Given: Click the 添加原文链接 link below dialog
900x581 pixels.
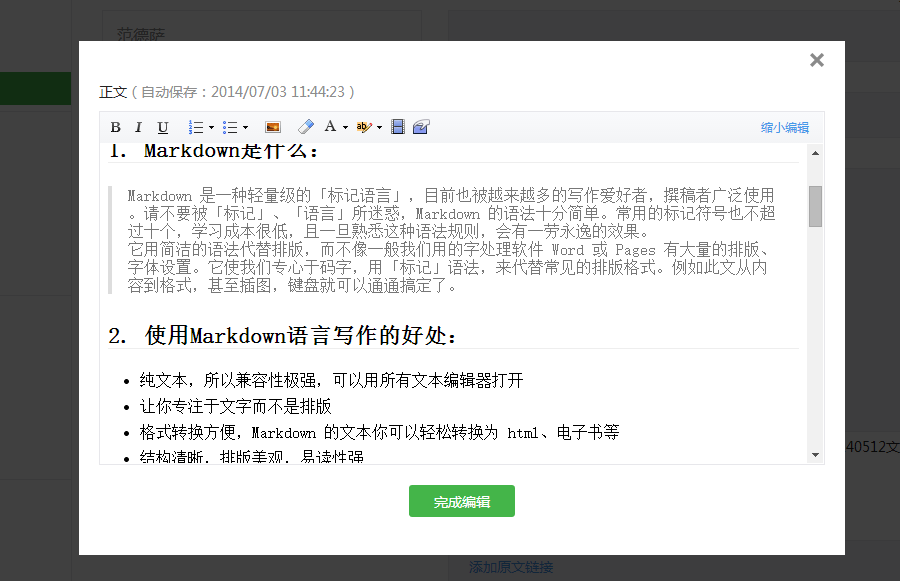Looking at the screenshot, I should [511, 568].
